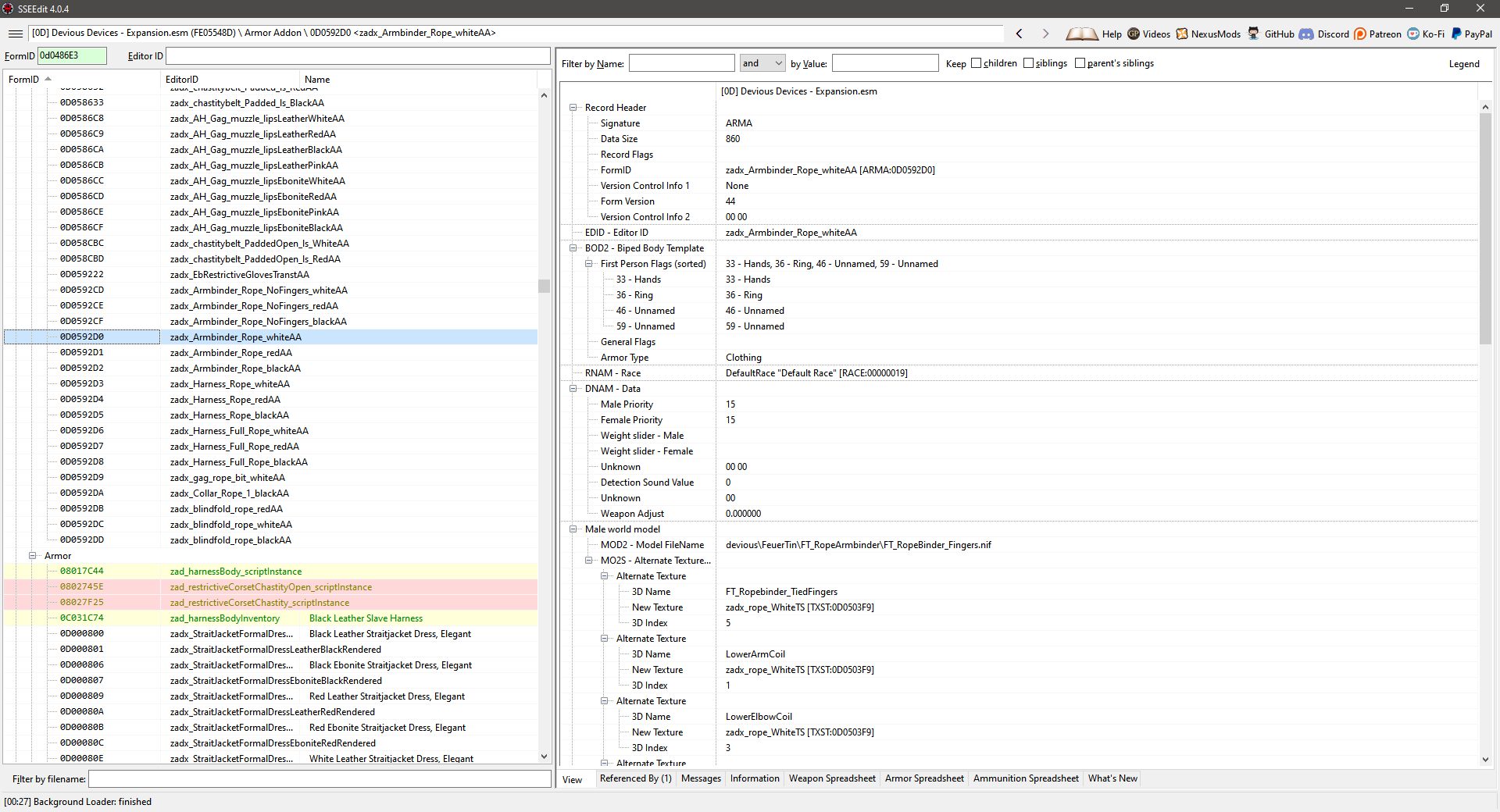
Task: Click the left tree scroll-down arrow
Action: click(x=544, y=756)
